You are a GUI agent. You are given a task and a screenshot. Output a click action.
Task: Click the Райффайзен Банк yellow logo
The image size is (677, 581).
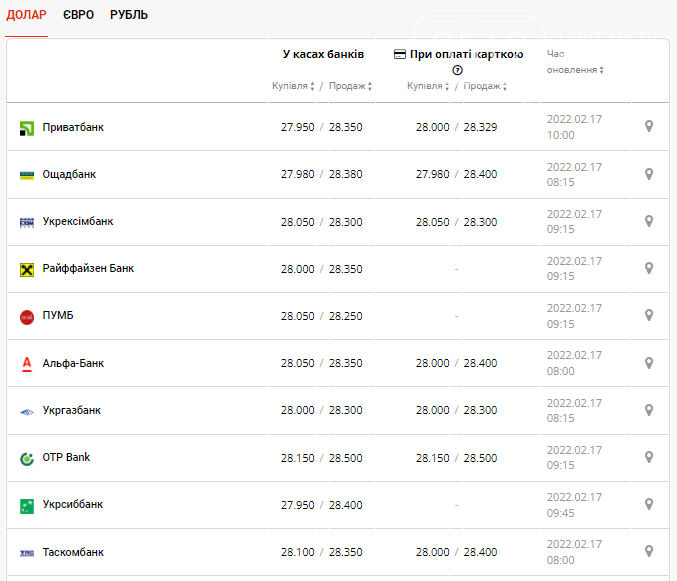(x=27, y=270)
